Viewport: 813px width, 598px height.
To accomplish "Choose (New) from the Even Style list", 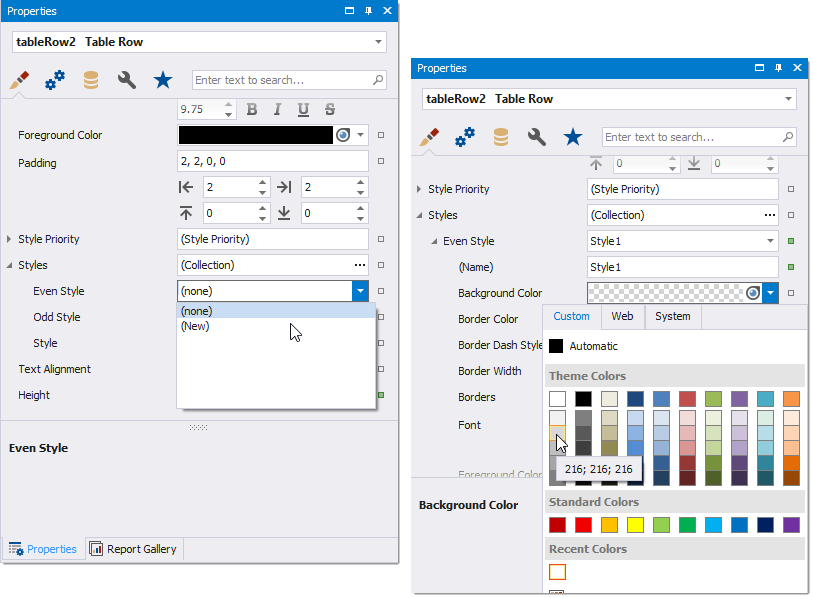I will 195,326.
